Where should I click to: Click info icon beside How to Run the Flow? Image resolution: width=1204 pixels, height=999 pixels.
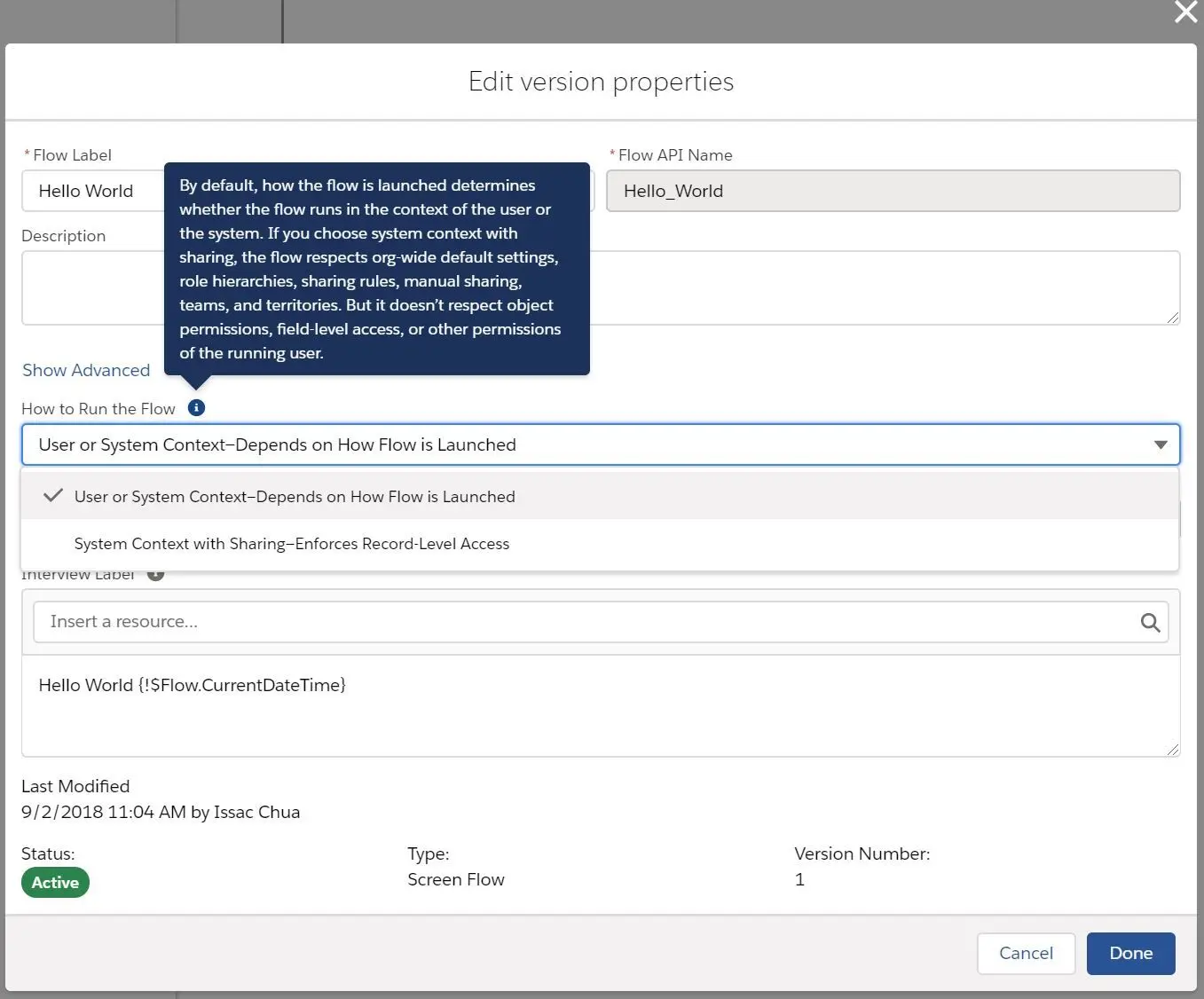pos(197,408)
